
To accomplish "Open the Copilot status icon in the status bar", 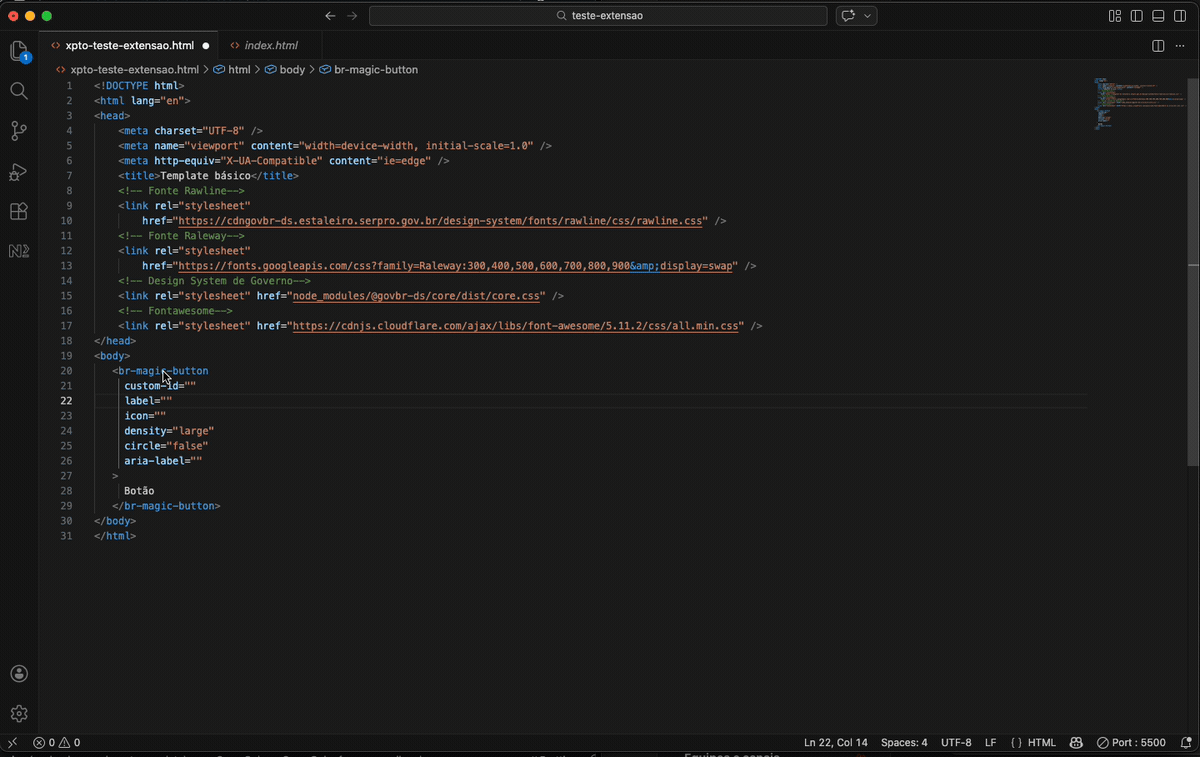I will pyautogui.click(x=1076, y=743).
